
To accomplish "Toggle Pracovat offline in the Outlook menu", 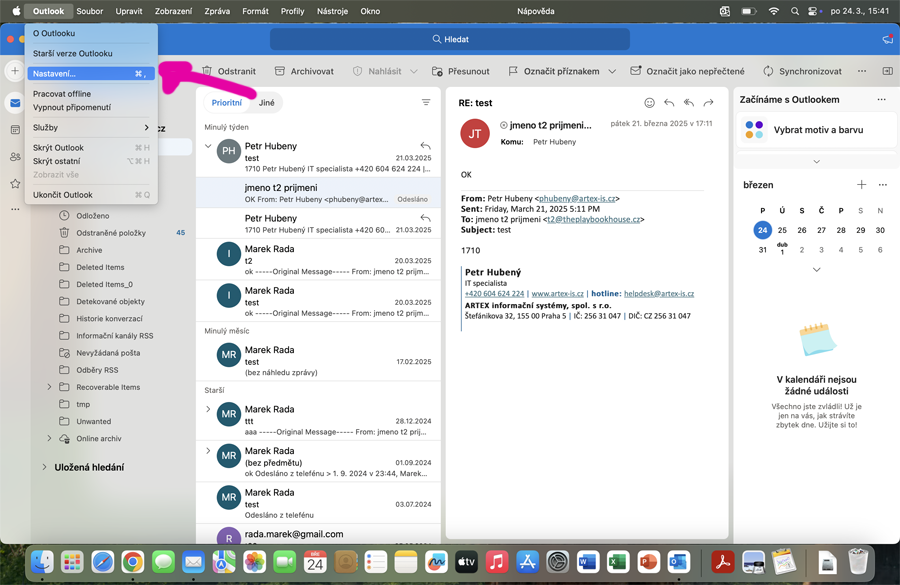I will click(62, 94).
